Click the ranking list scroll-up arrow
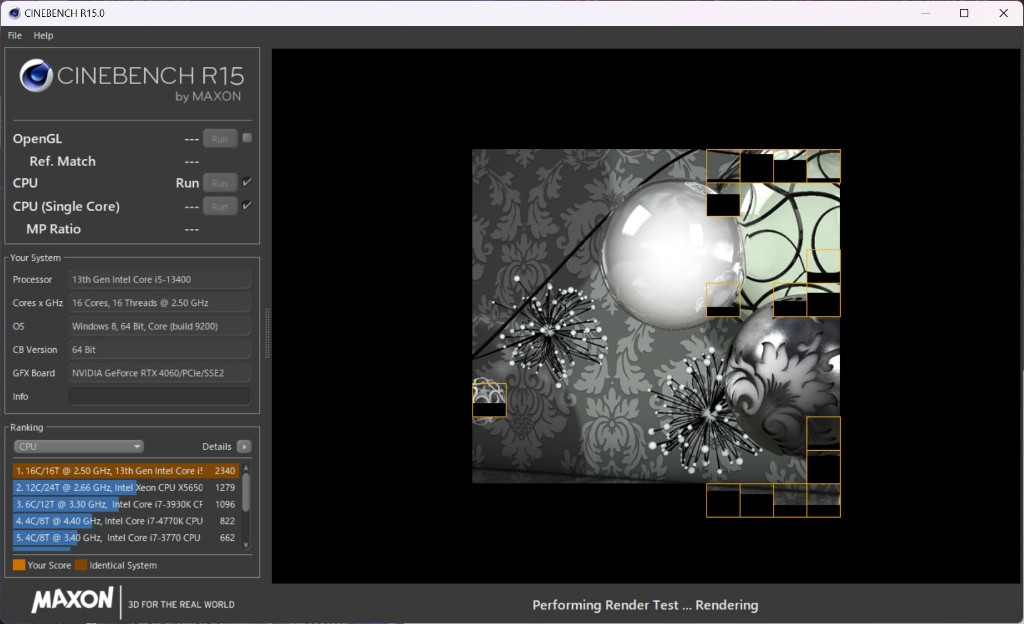This screenshot has width=1024, height=624. click(246, 466)
